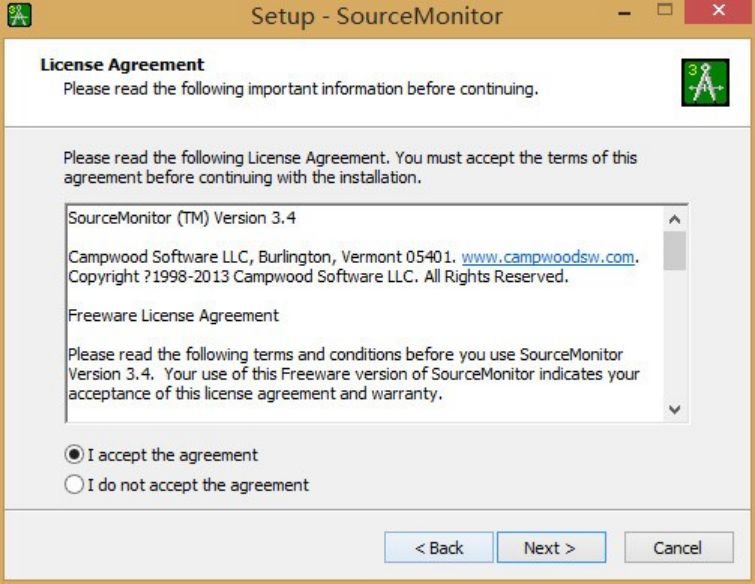Click the "Freeware License Agreement" line in the text
Screen dimensions: 755x584
pos(173,315)
